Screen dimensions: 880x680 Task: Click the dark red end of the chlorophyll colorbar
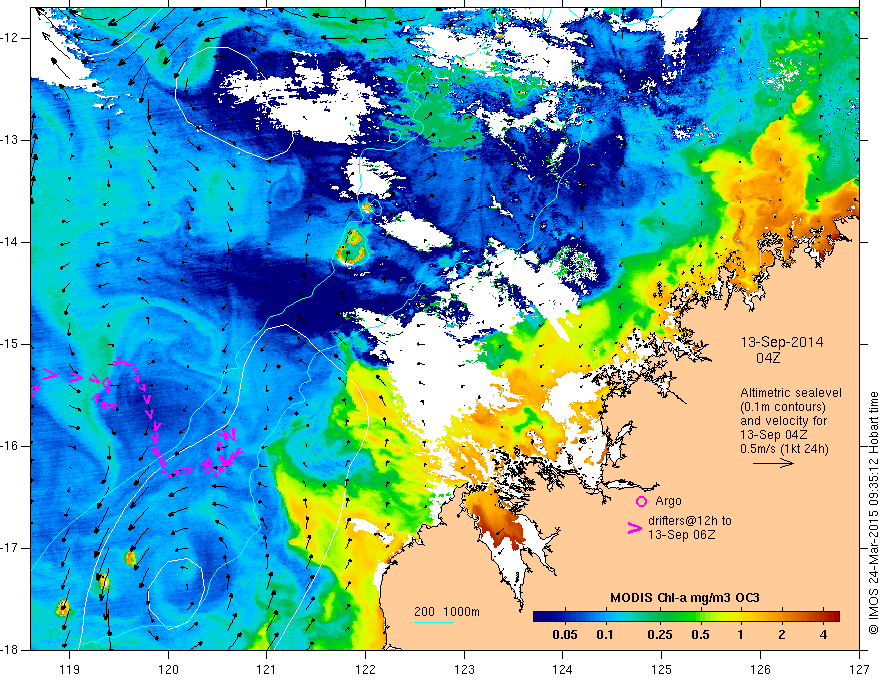click(x=833, y=616)
